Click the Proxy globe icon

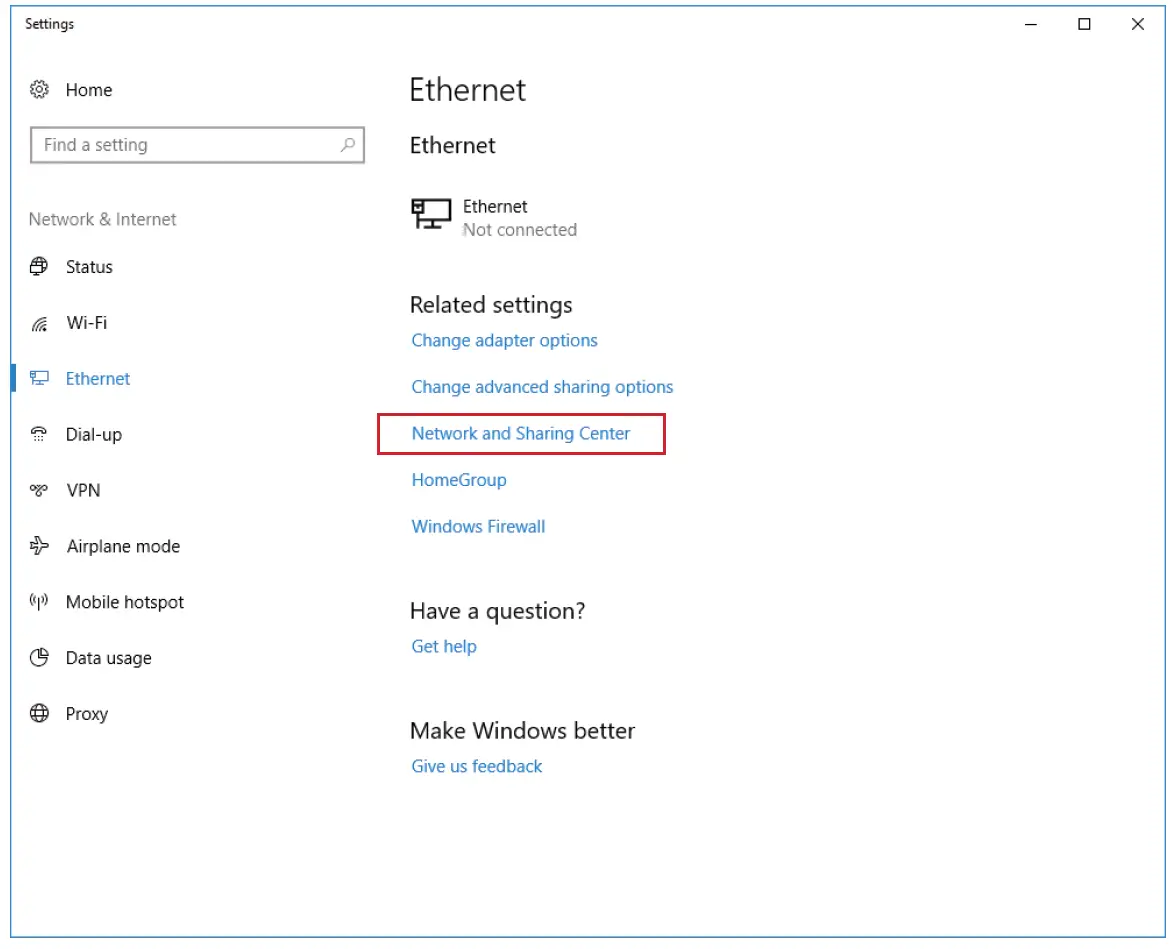(39, 714)
